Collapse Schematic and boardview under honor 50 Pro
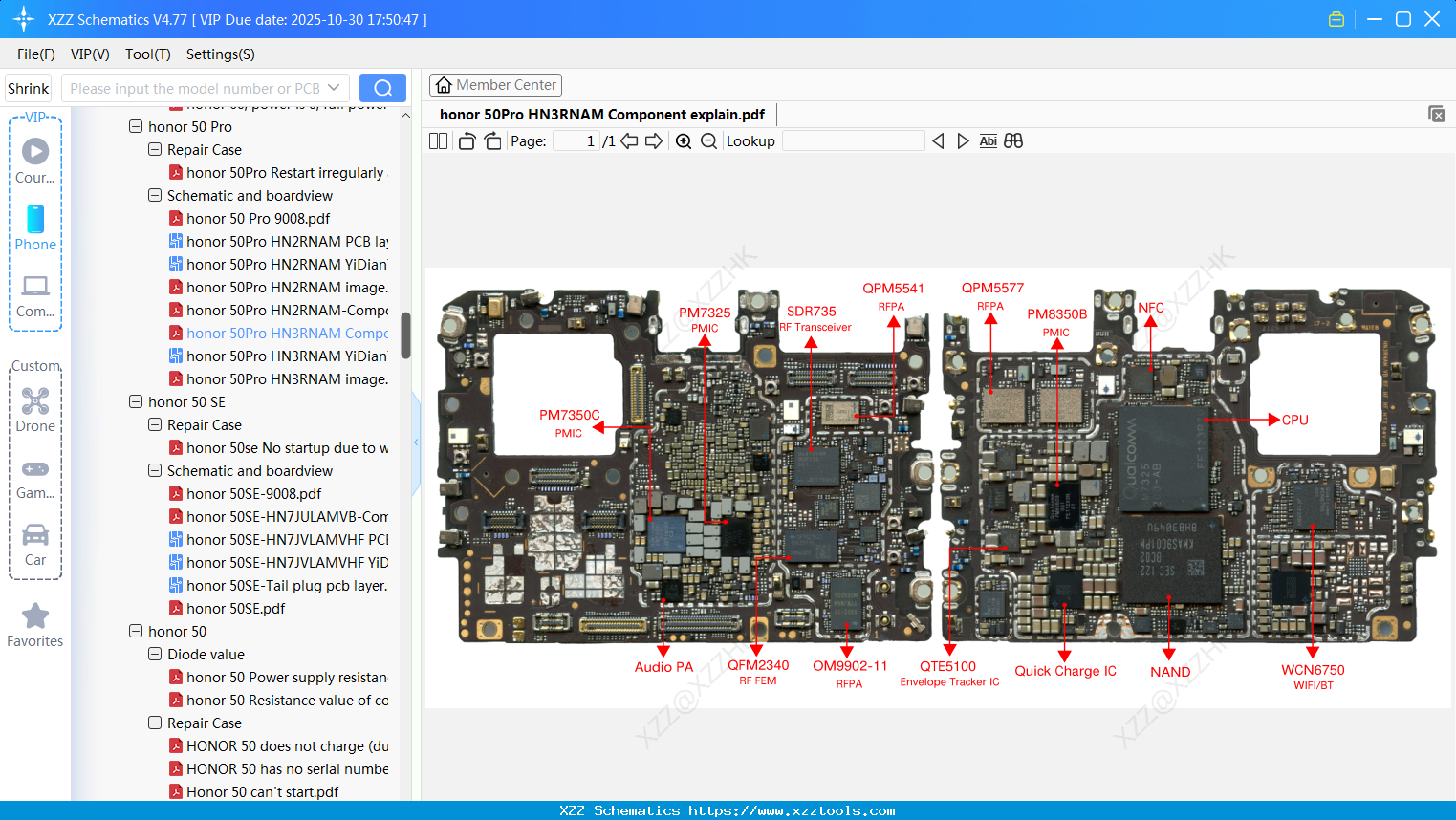The height and width of the screenshot is (820, 1456). click(155, 195)
